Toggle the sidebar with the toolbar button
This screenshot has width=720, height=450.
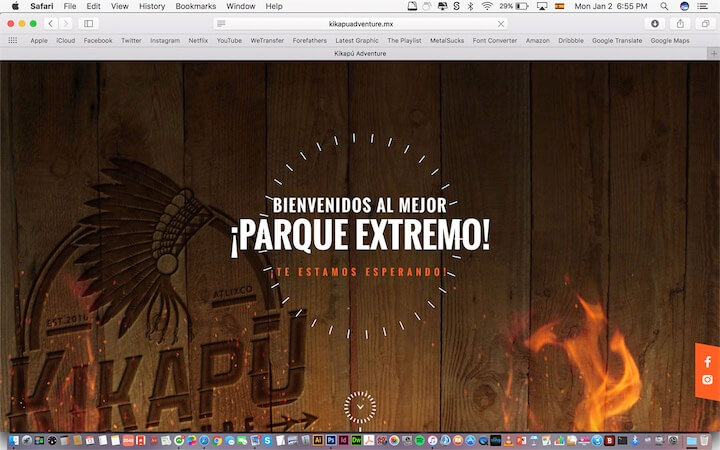[88, 23]
